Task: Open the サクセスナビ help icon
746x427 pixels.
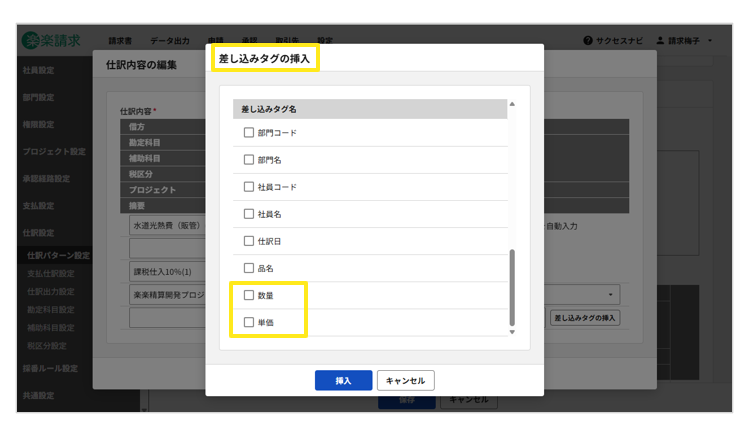Action: pyautogui.click(x=588, y=41)
